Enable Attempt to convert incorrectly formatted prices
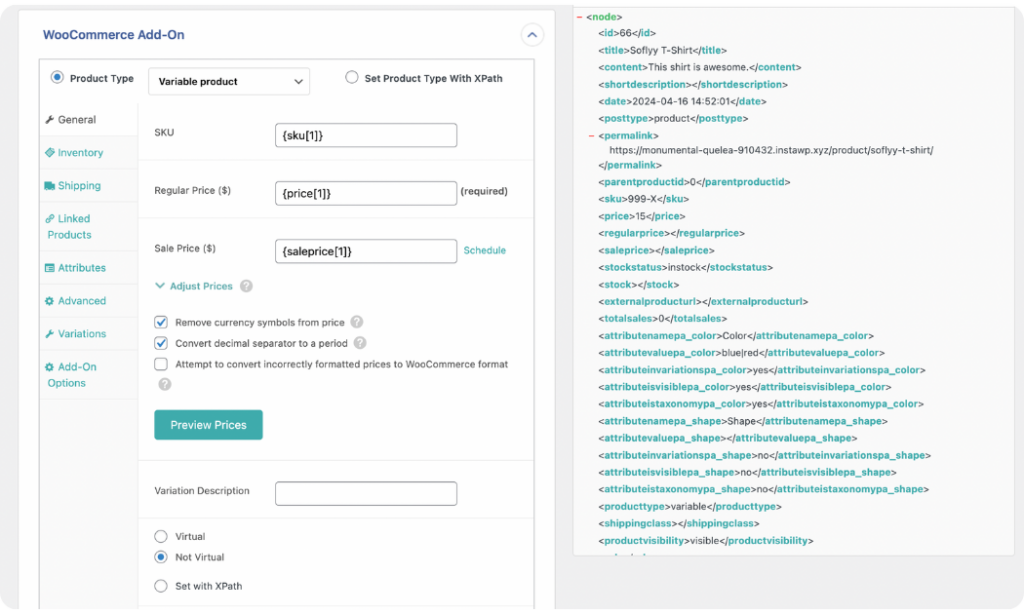The image size is (1024, 614). pyautogui.click(x=161, y=364)
